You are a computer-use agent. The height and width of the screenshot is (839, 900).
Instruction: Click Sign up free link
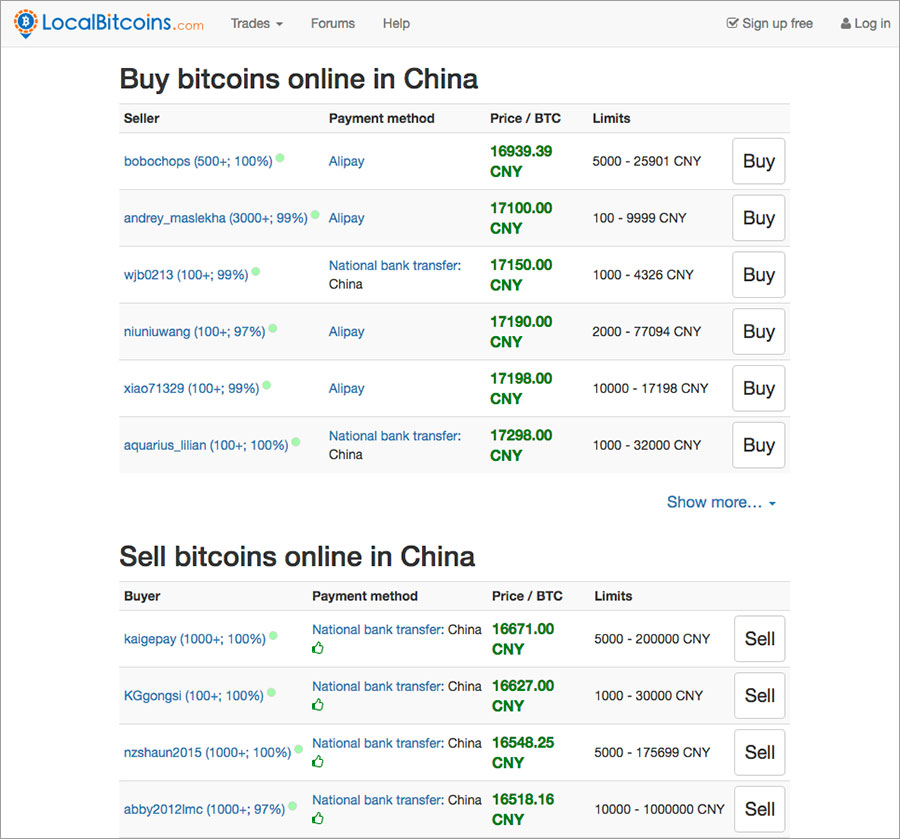click(770, 24)
